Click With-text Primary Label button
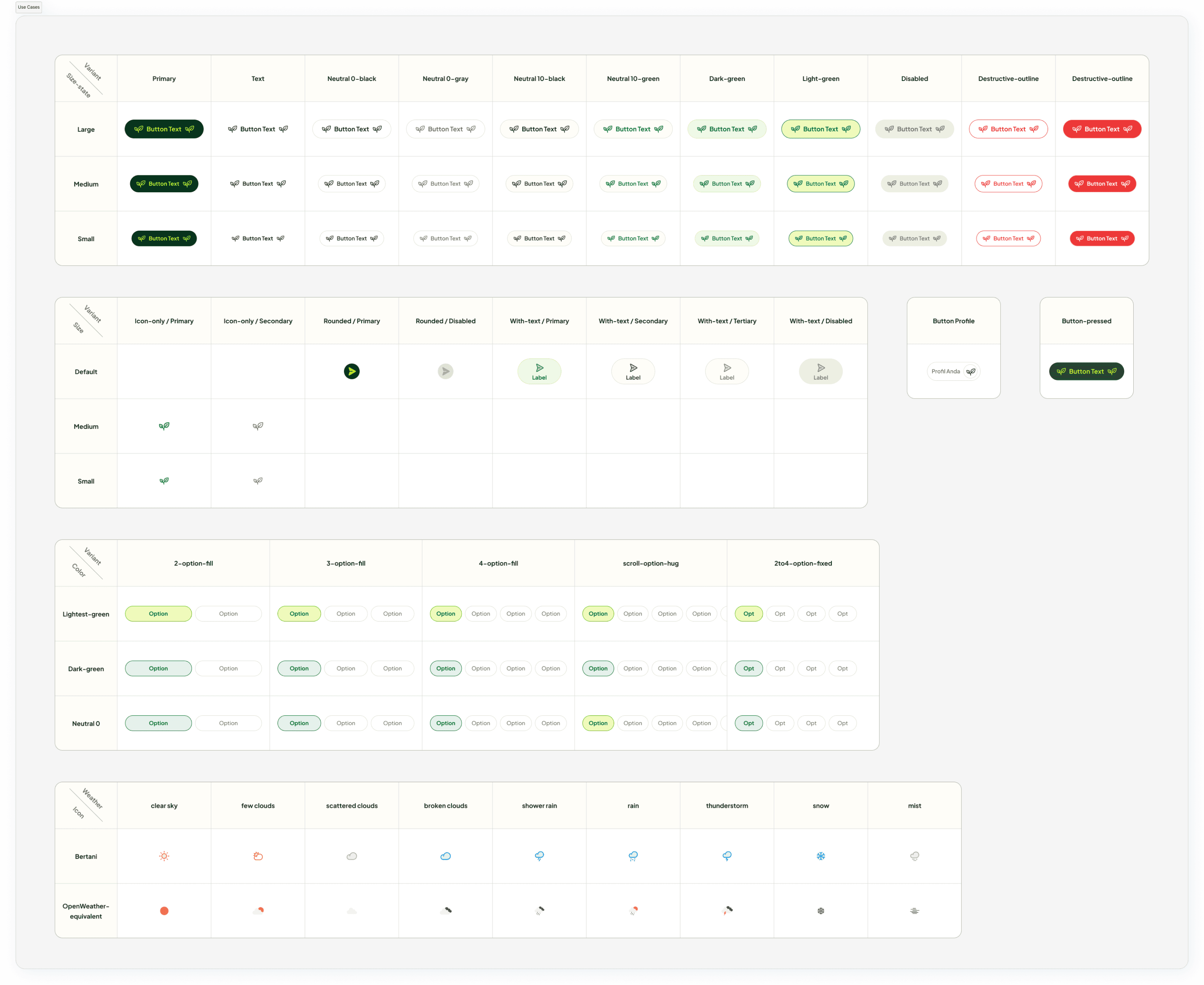The height and width of the screenshot is (985, 1204). point(539,371)
